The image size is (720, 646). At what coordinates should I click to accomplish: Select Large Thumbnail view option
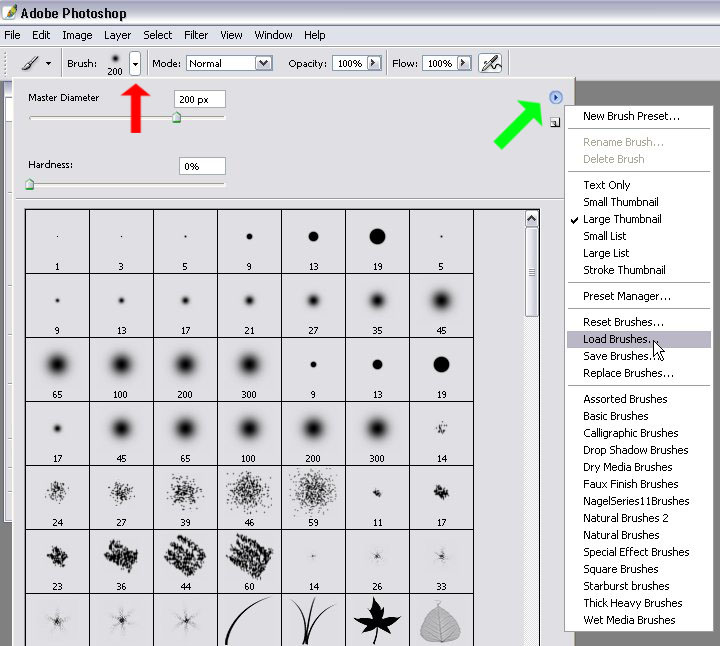(x=622, y=219)
